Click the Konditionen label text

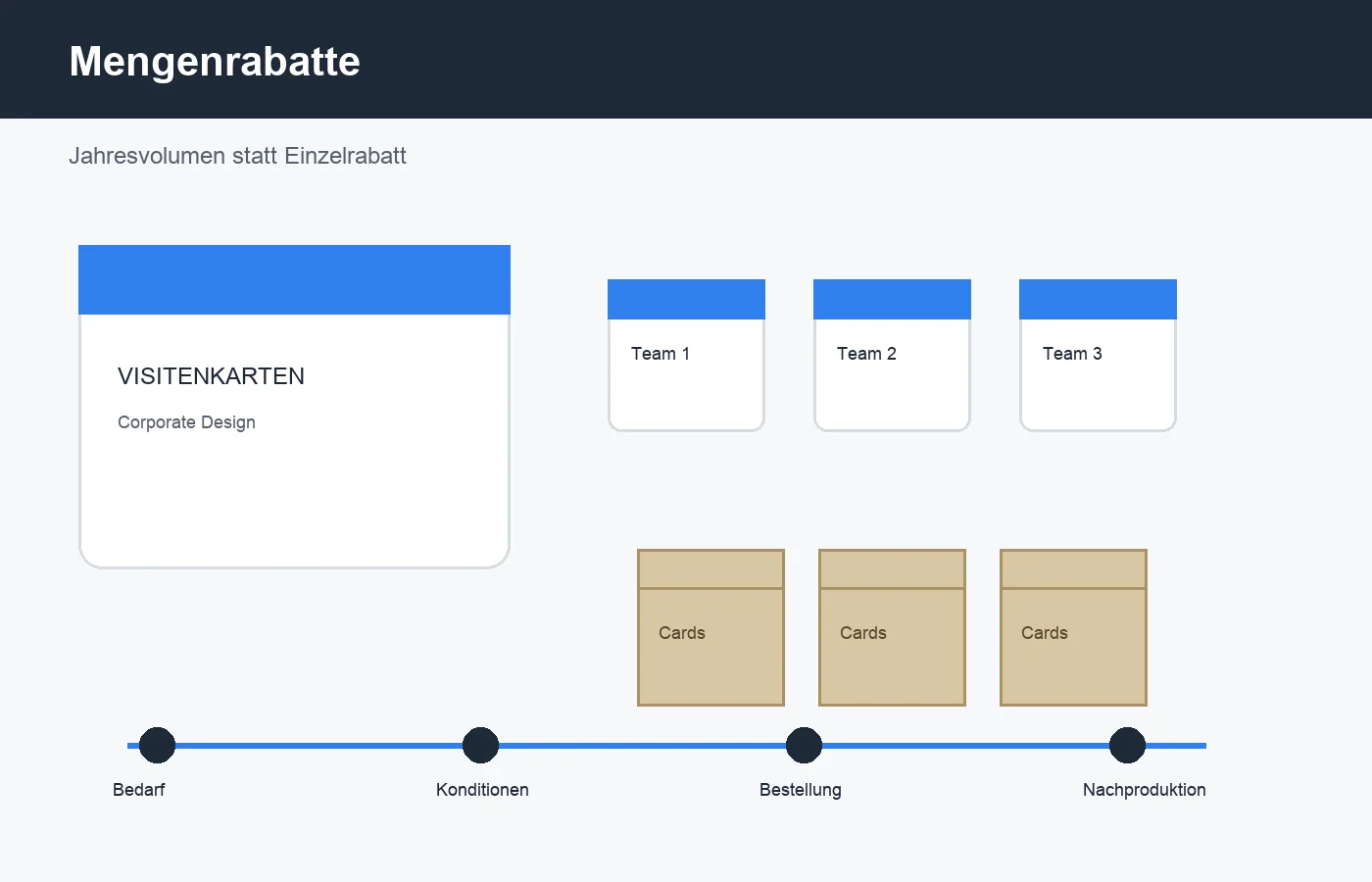point(482,790)
